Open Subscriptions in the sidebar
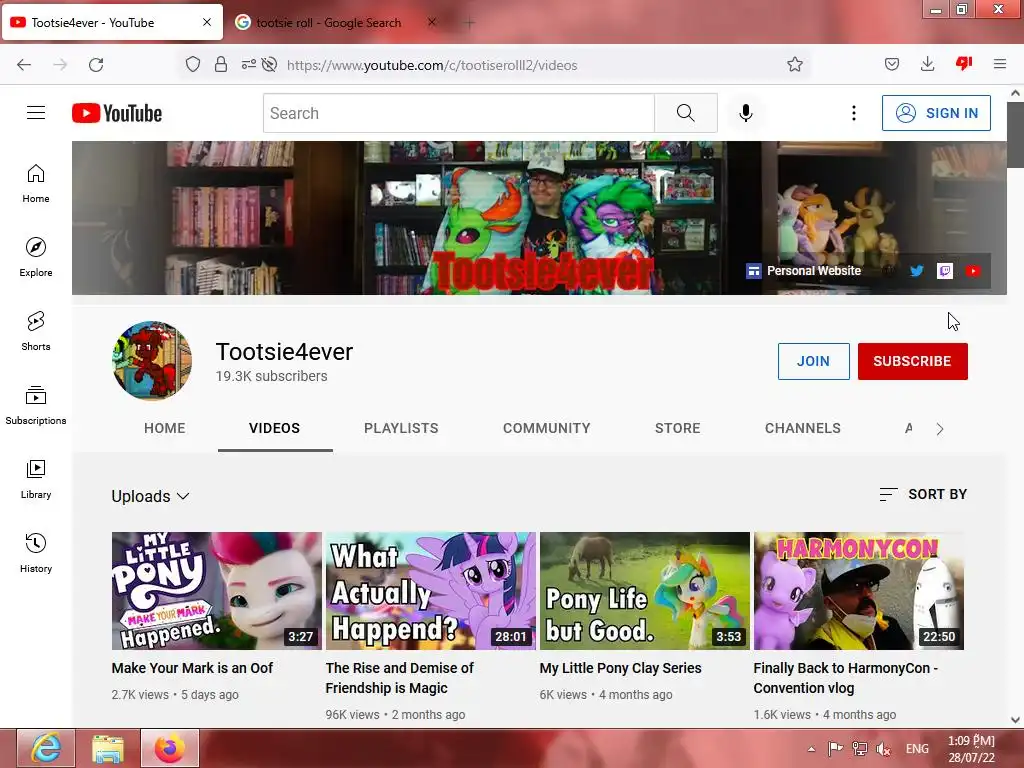Screen dimensions: 1024x768 (36, 405)
